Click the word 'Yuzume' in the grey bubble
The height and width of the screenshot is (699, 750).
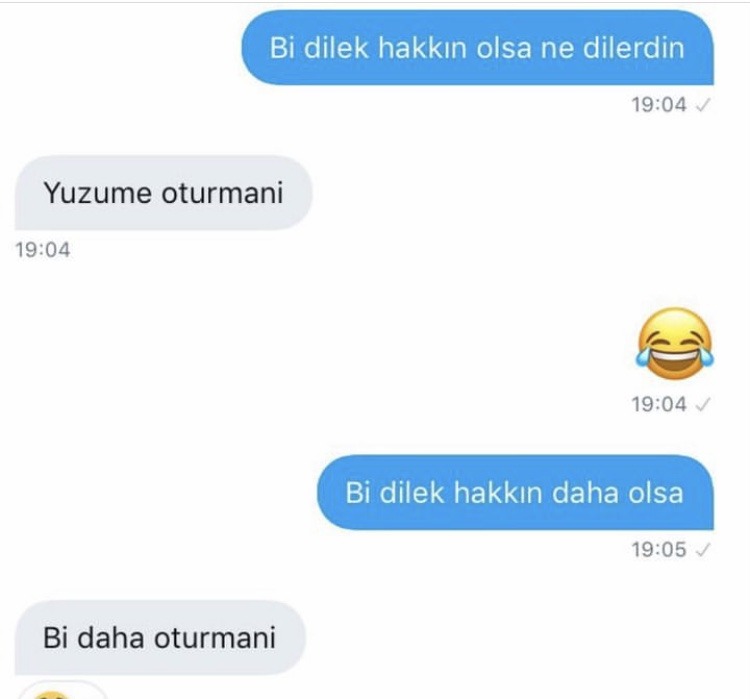pos(97,193)
